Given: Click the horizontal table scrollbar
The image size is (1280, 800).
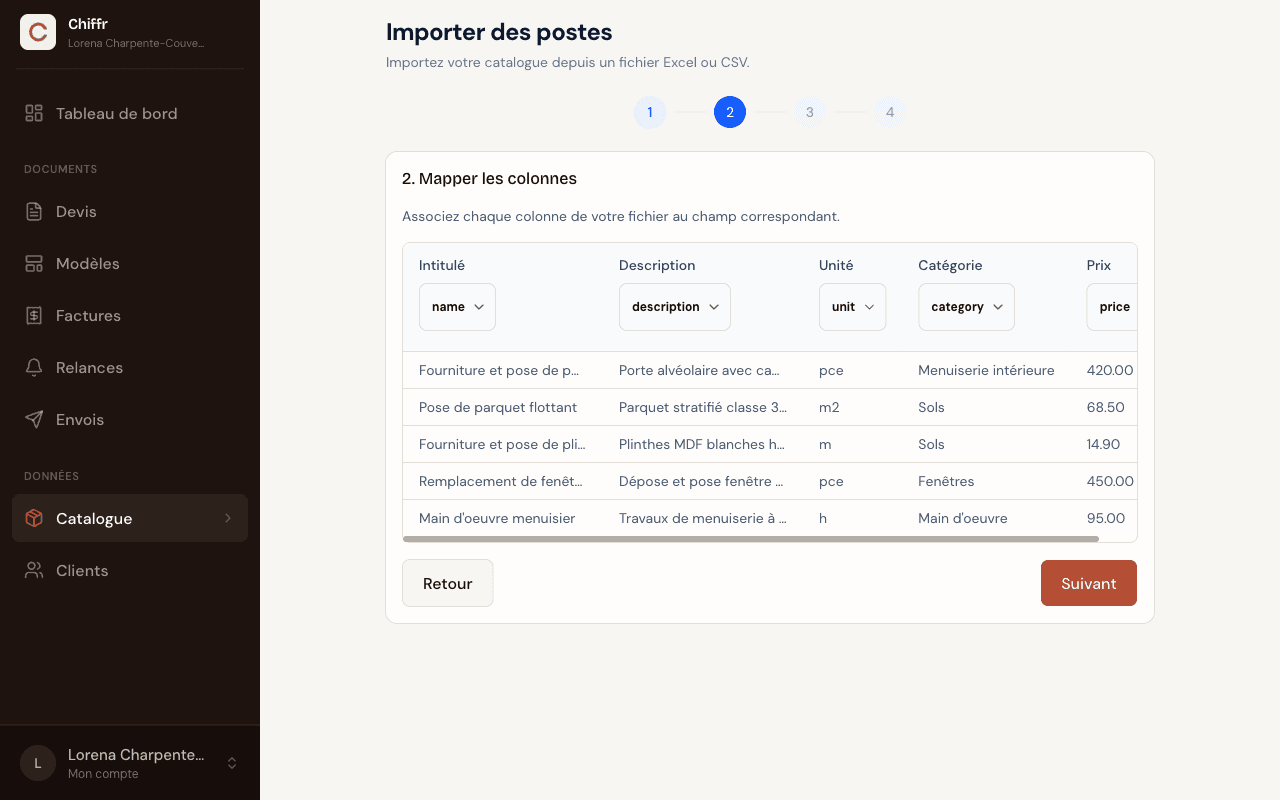Looking at the screenshot, I should coord(751,539).
